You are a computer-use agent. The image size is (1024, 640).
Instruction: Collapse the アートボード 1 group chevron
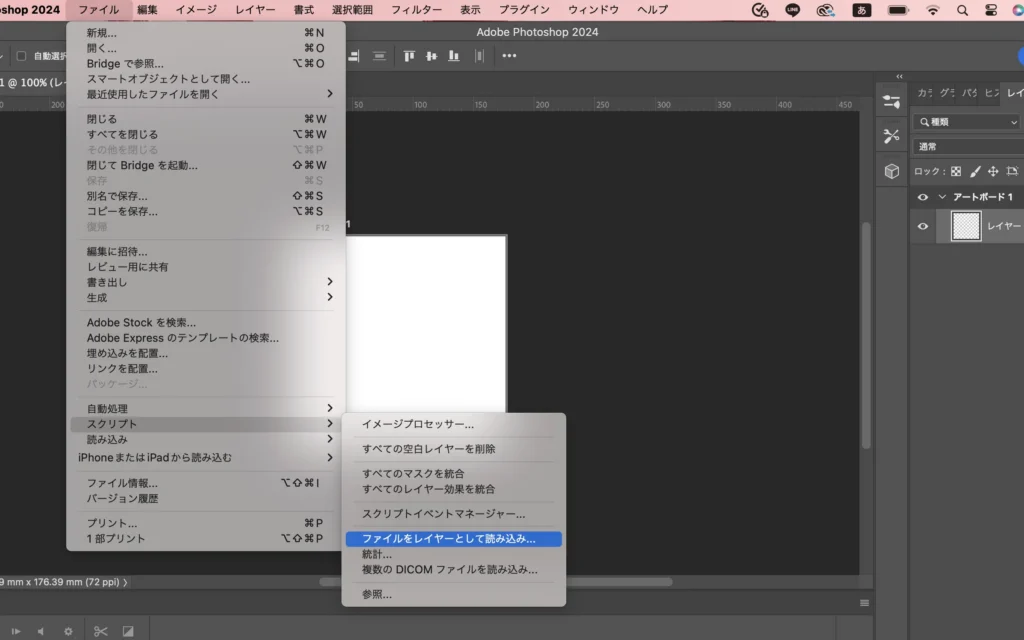pos(941,197)
